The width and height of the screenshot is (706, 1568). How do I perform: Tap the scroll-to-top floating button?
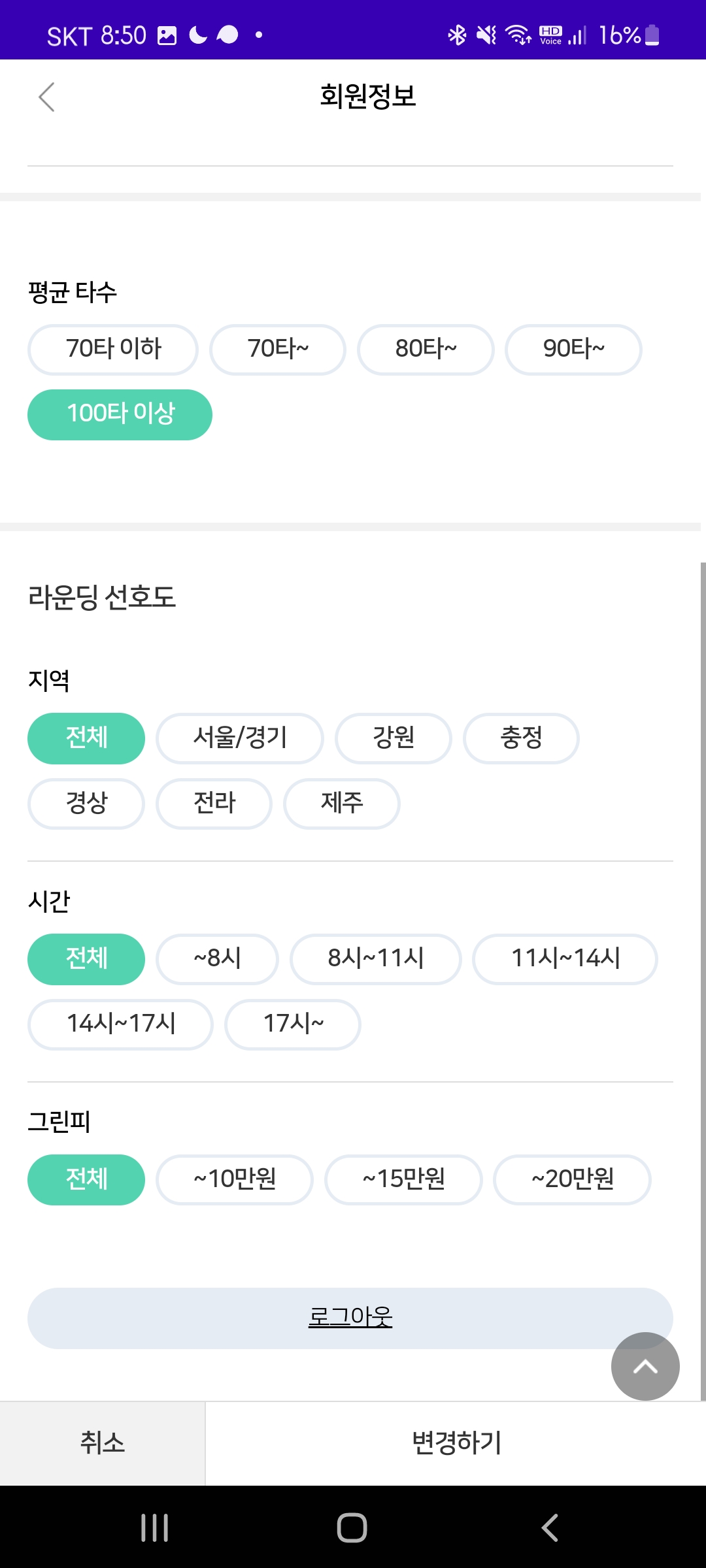[x=645, y=1365]
